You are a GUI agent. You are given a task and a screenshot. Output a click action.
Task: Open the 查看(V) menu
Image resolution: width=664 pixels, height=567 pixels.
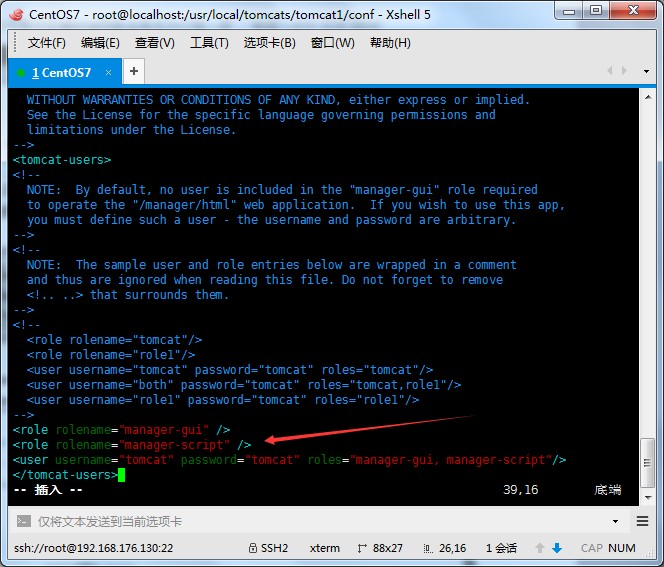[x=155, y=43]
